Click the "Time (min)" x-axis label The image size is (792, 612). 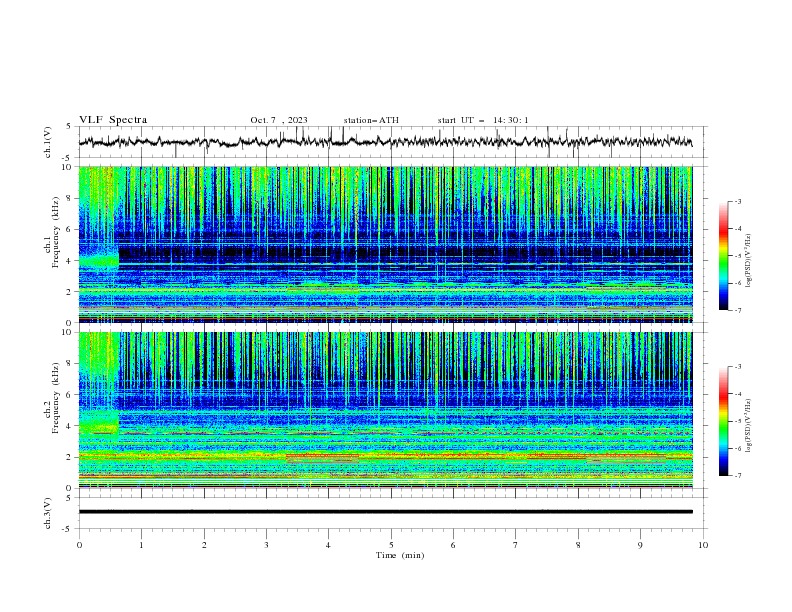click(x=400, y=555)
